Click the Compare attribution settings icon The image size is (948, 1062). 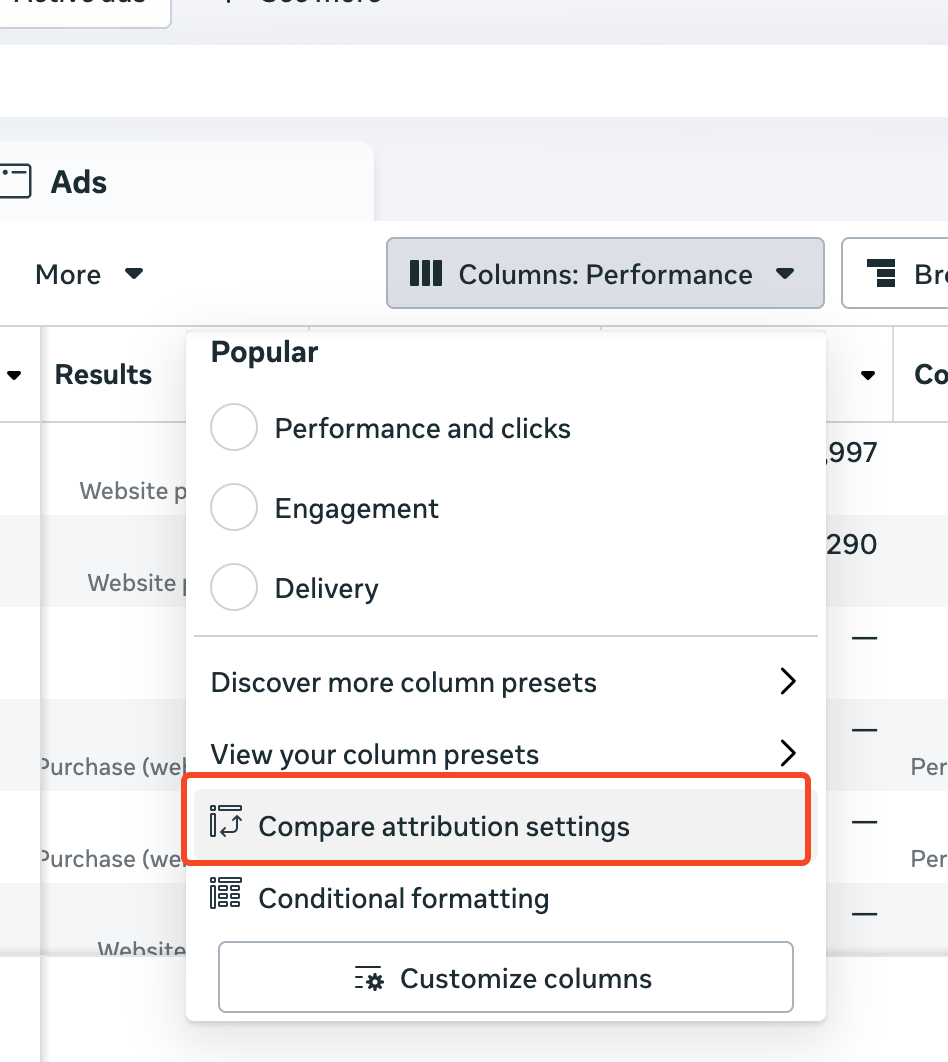(x=226, y=820)
